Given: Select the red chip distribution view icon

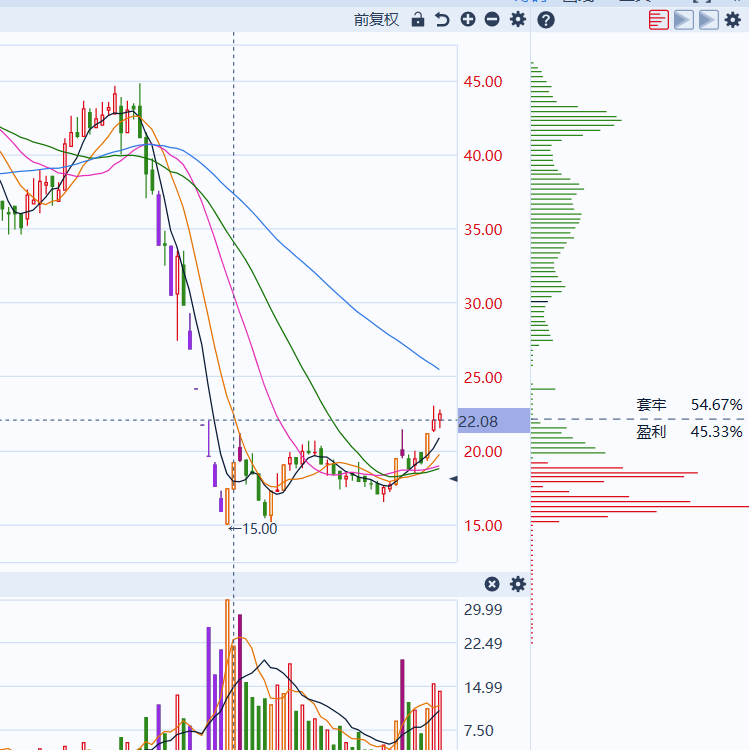Looking at the screenshot, I should 659,20.
